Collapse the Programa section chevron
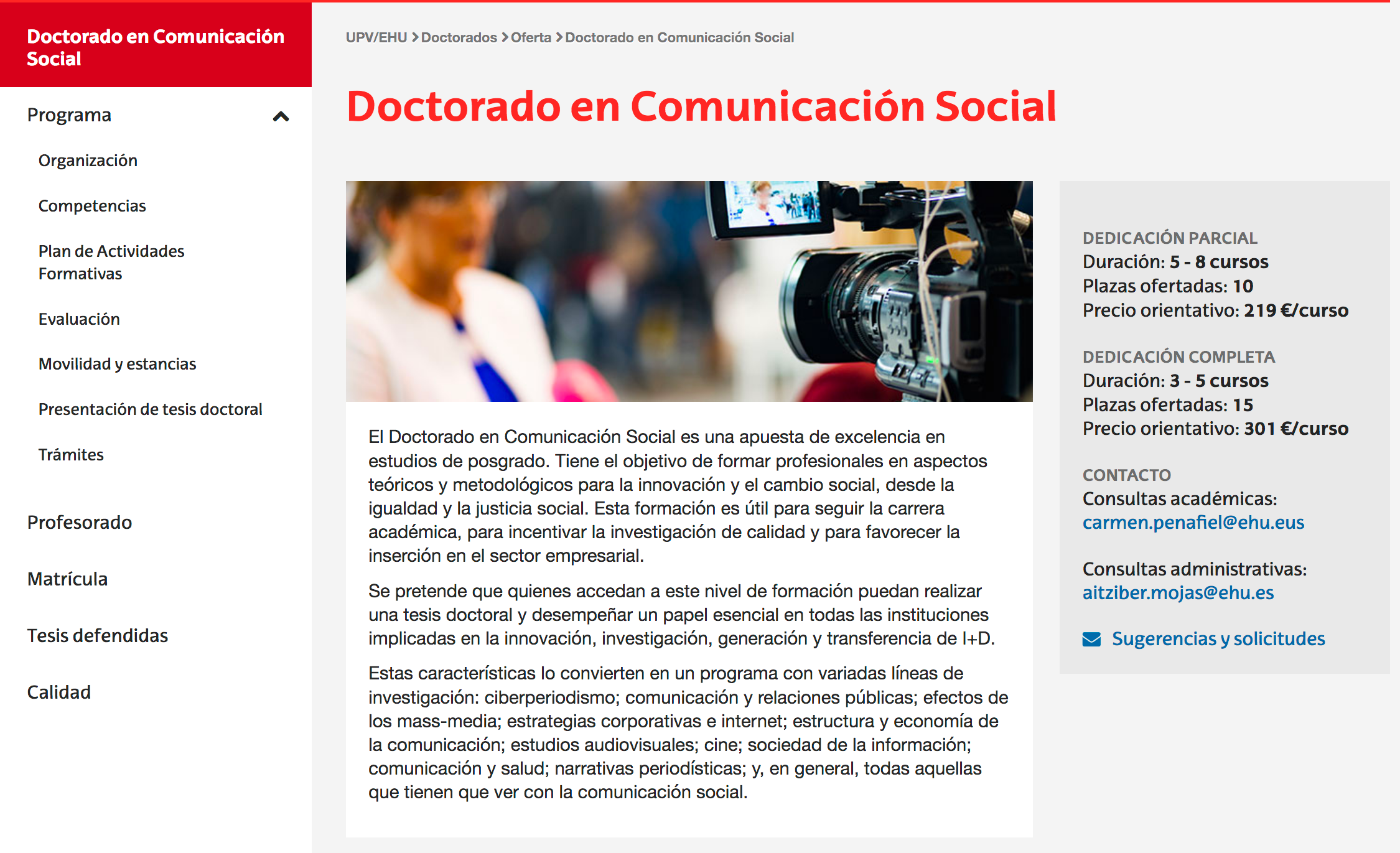 (281, 116)
